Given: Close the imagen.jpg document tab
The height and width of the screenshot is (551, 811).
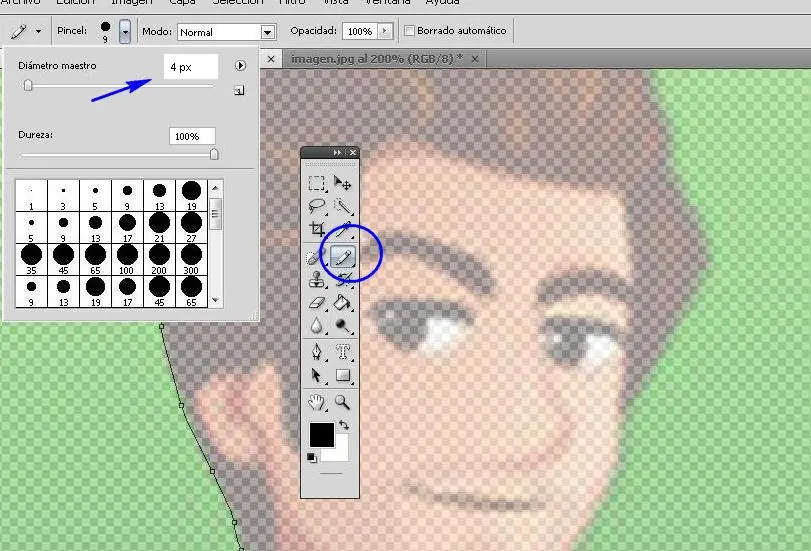Looking at the screenshot, I should pos(475,59).
